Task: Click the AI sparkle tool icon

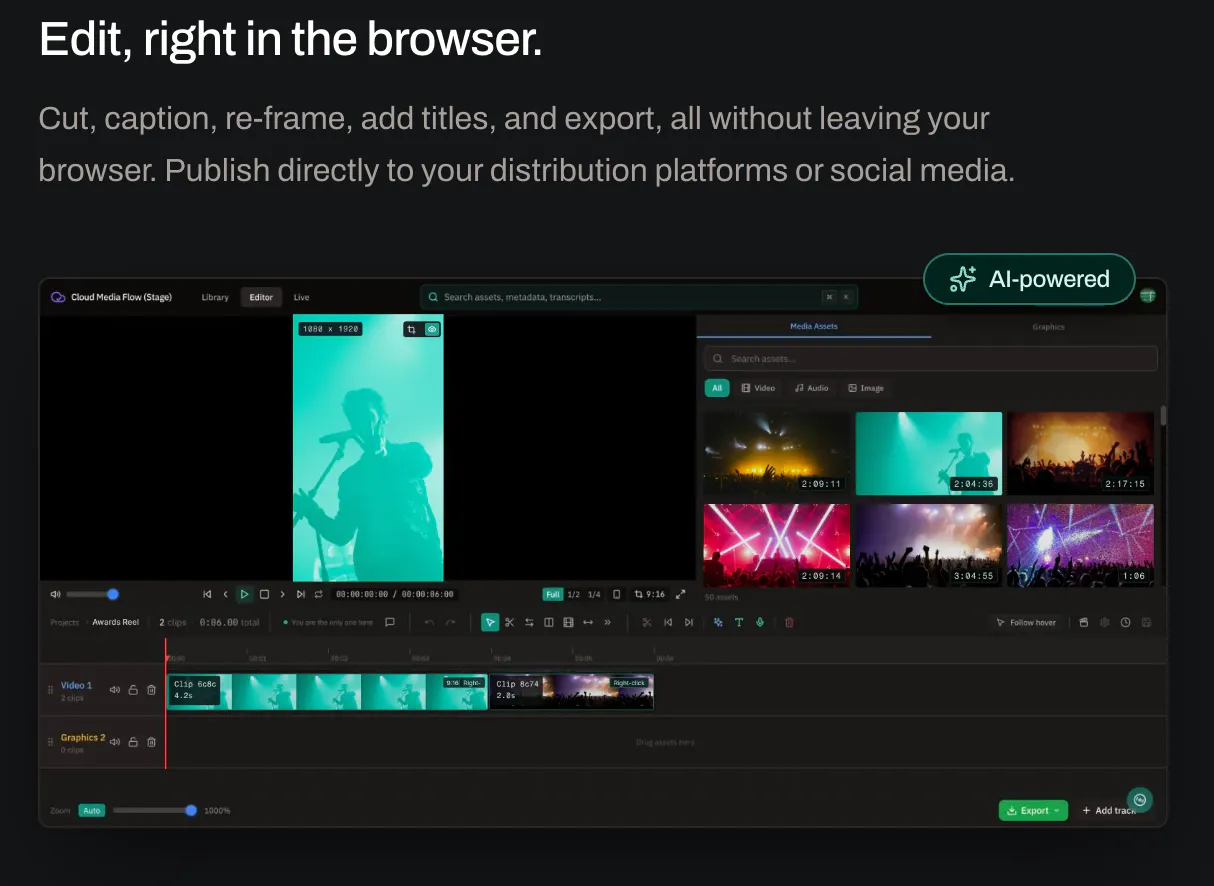Action: 718,622
